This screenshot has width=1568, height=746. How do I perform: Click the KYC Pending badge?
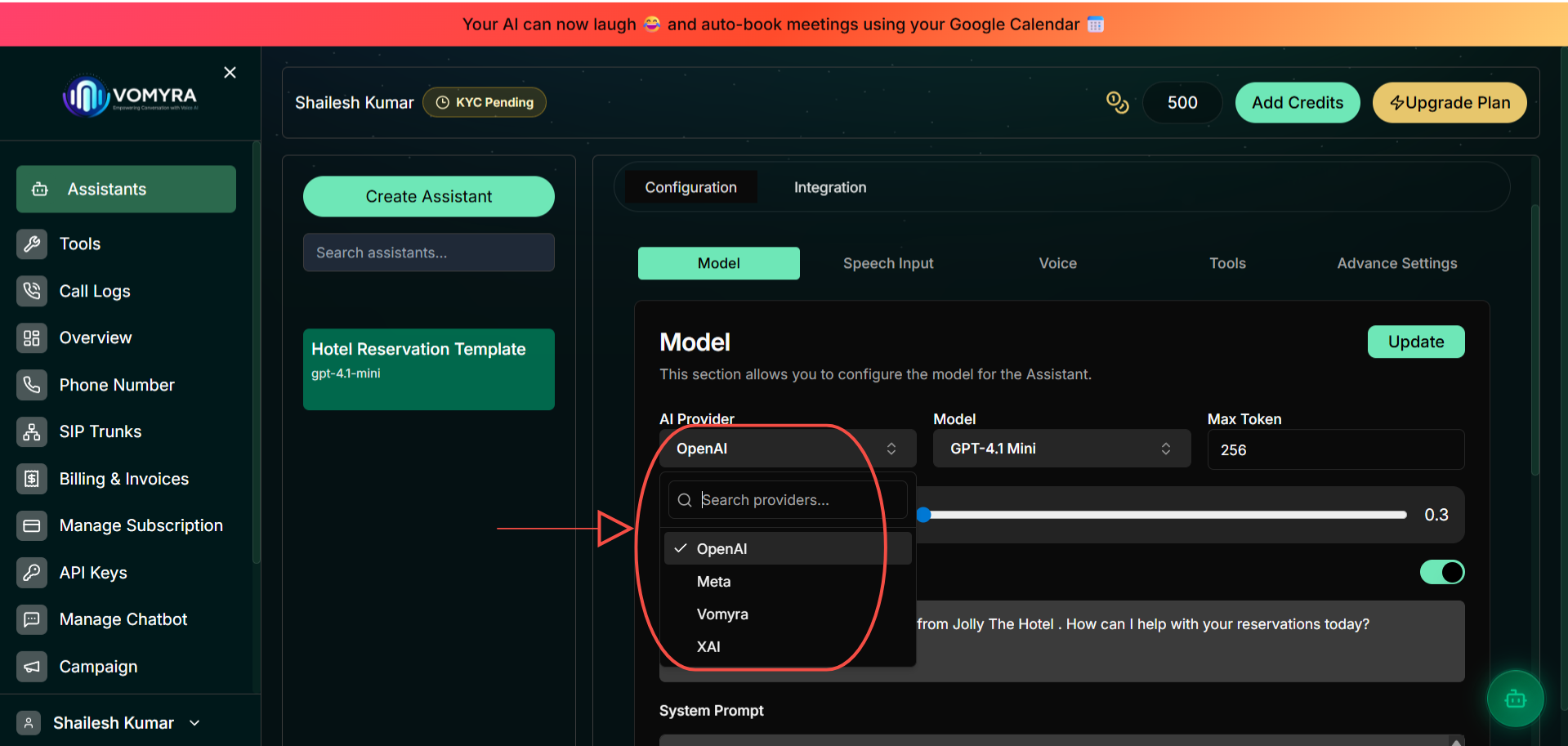click(x=485, y=102)
